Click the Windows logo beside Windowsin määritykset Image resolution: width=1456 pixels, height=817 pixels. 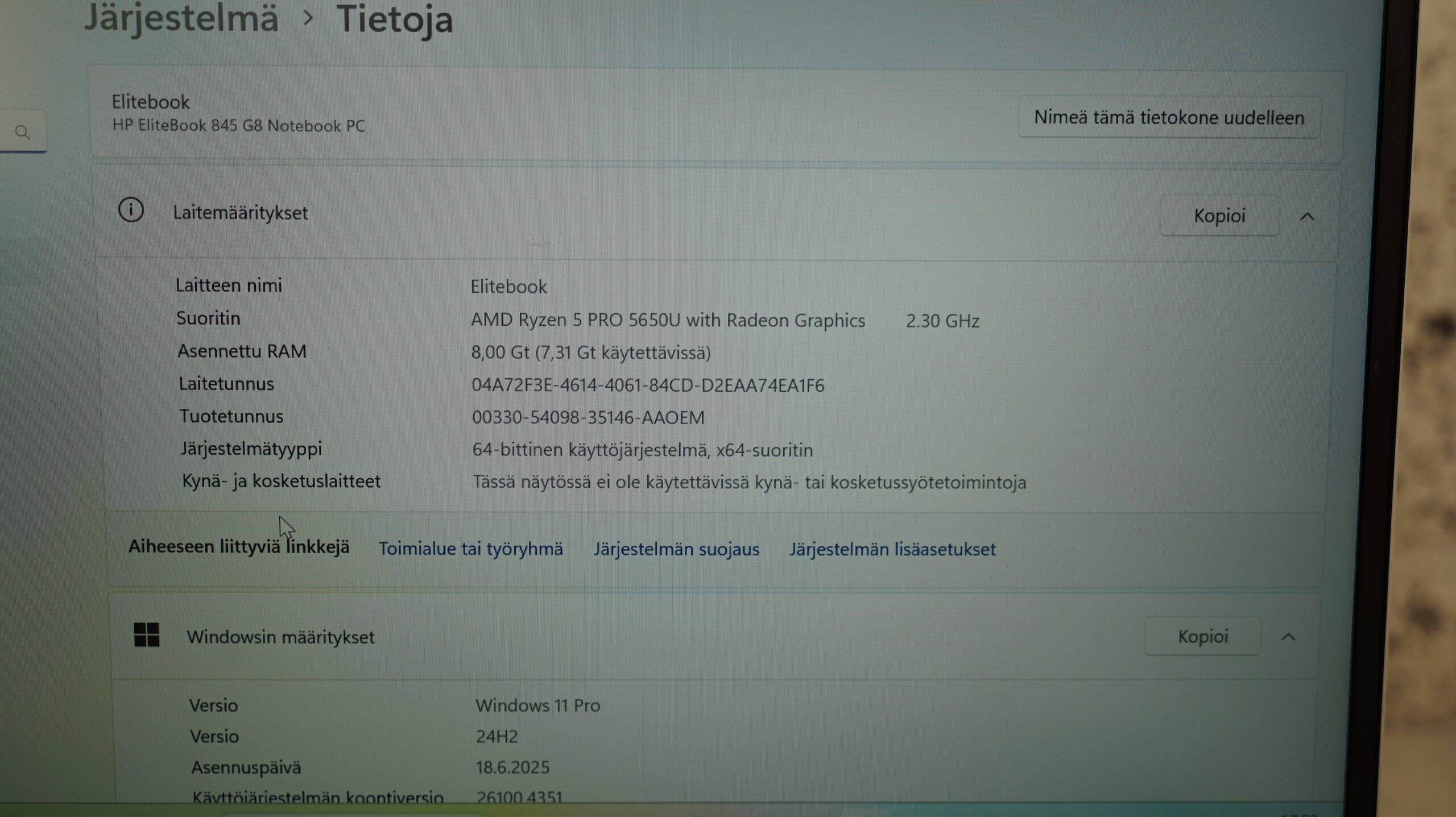coord(146,634)
